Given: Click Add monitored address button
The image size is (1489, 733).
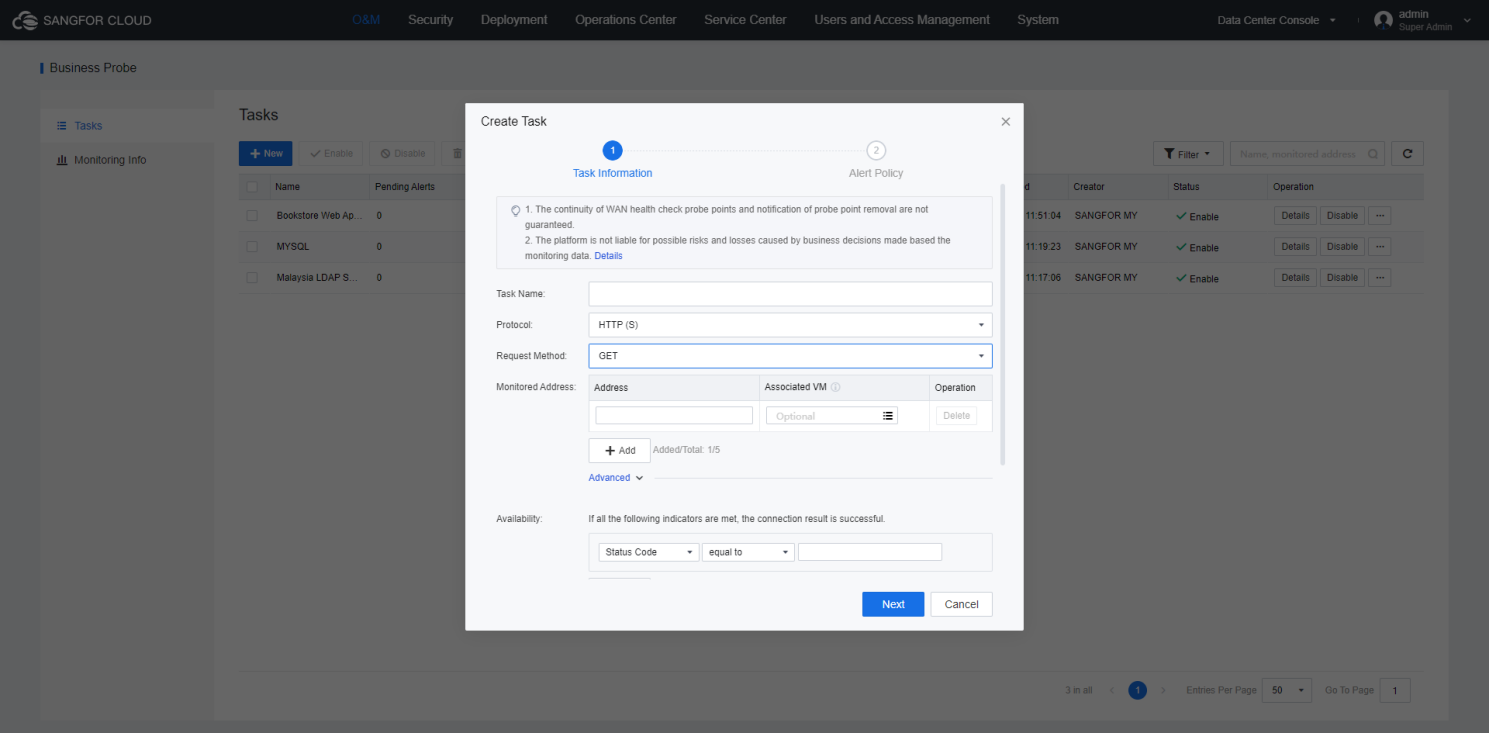Looking at the screenshot, I should point(619,450).
